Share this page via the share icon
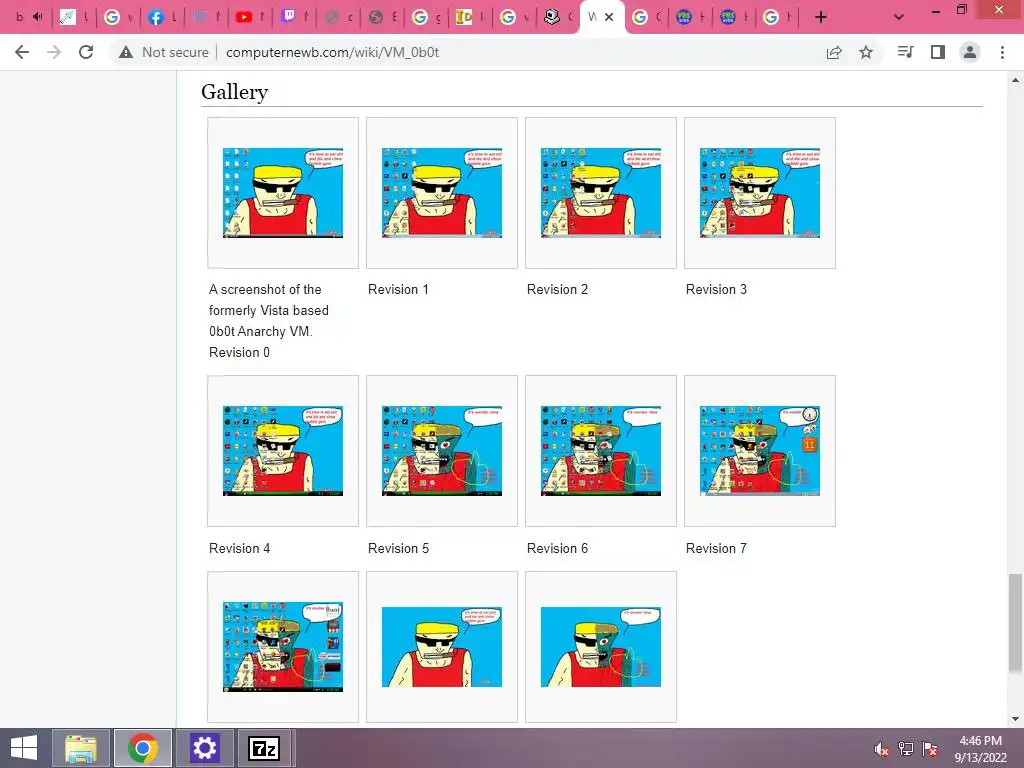1024x768 pixels. 834,52
